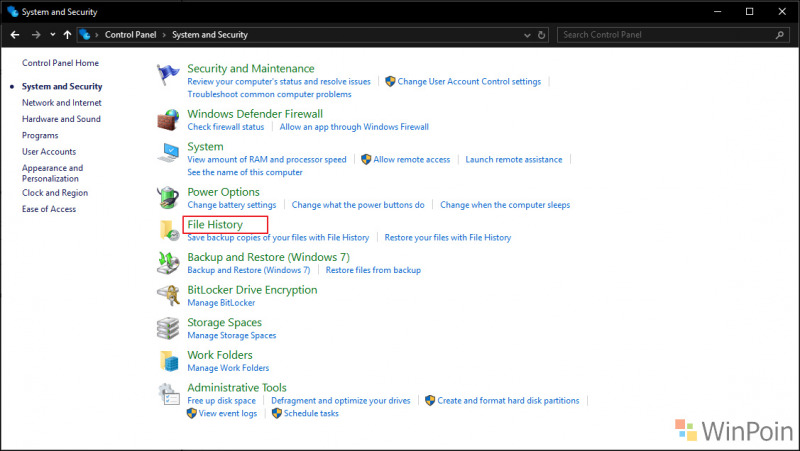This screenshot has width=800, height=451.
Task: Open Restore your files with File History
Action: [447, 237]
